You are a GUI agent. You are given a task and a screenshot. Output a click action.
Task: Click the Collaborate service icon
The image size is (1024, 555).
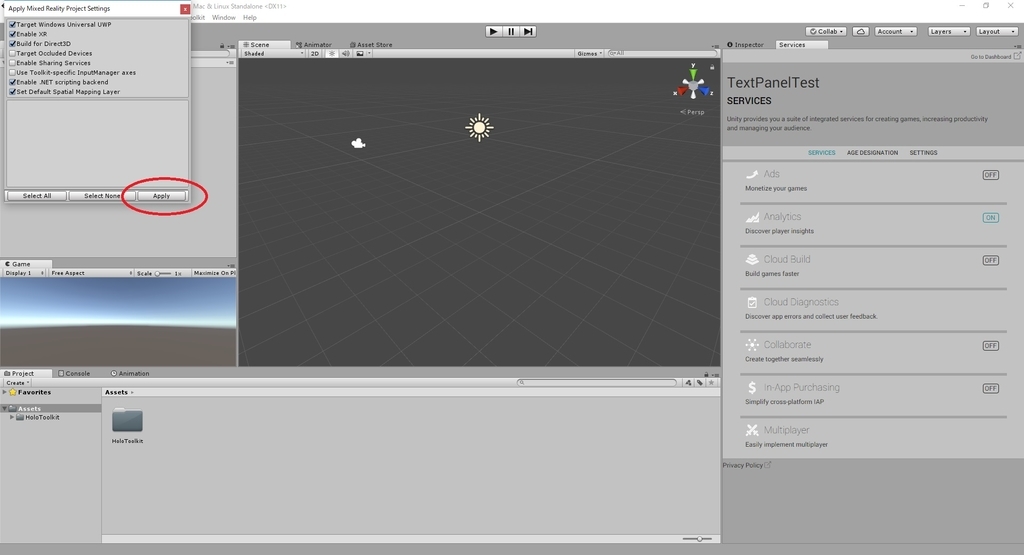click(752, 345)
